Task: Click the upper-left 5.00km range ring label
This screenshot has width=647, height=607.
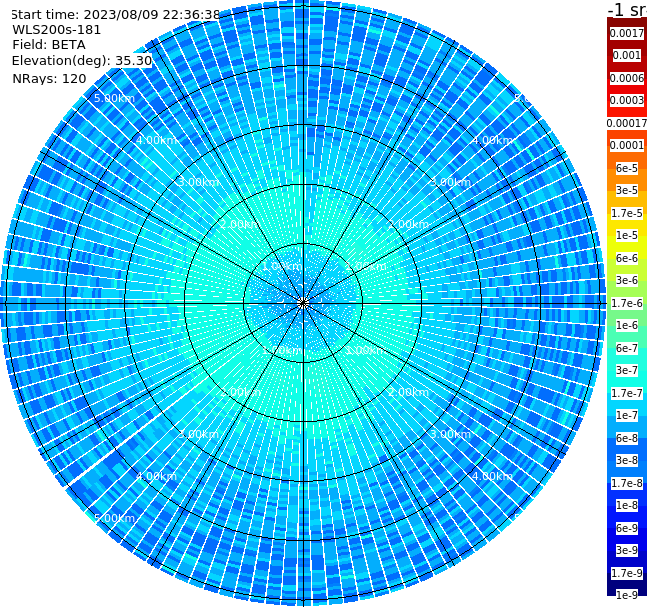Action: [114, 98]
